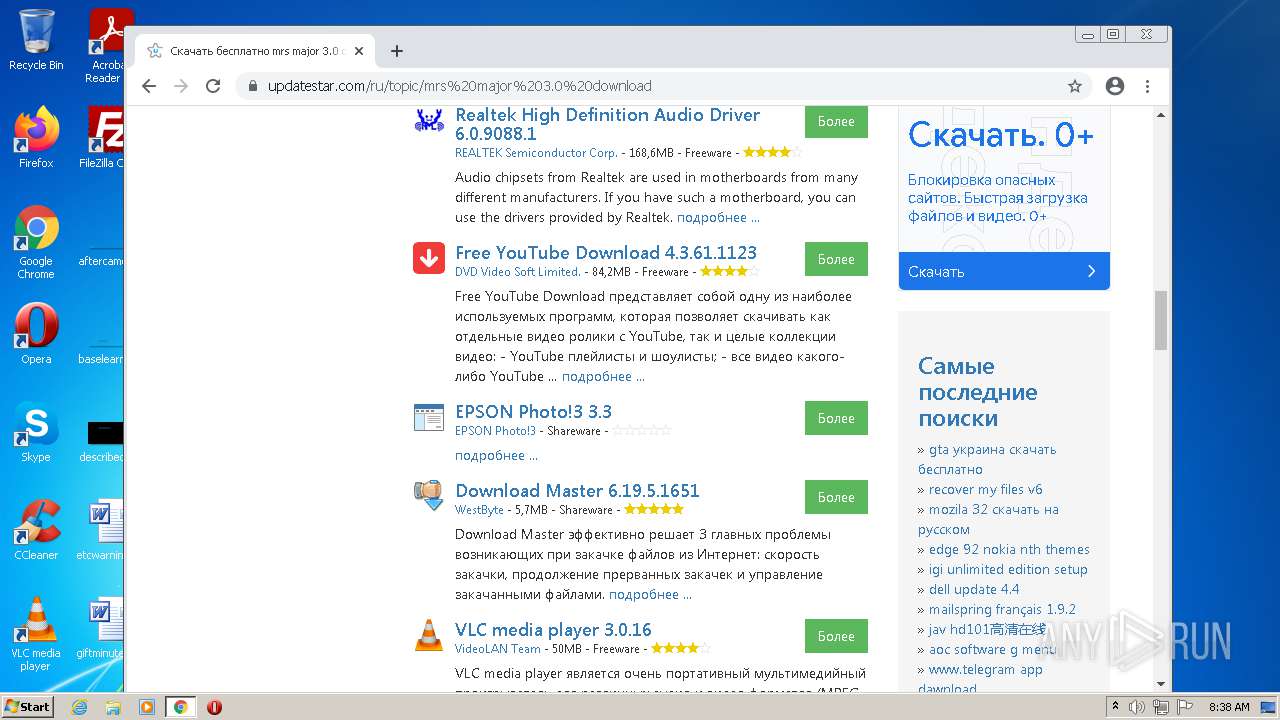Screen dimensions: 1280x720
Task: Click Более button for Download Master
Action: tap(836, 497)
